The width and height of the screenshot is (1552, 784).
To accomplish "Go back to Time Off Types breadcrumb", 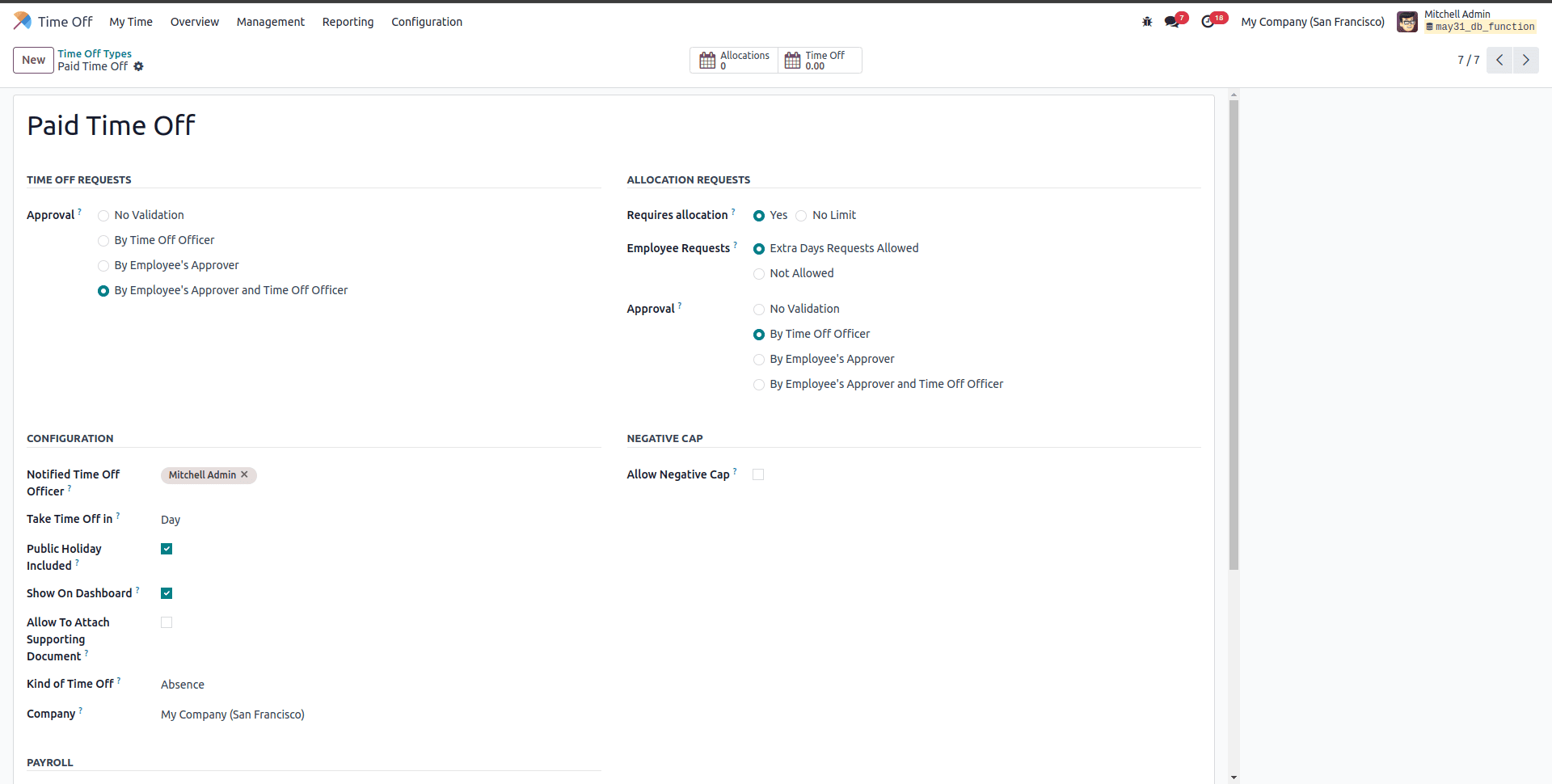I will pyautogui.click(x=95, y=53).
